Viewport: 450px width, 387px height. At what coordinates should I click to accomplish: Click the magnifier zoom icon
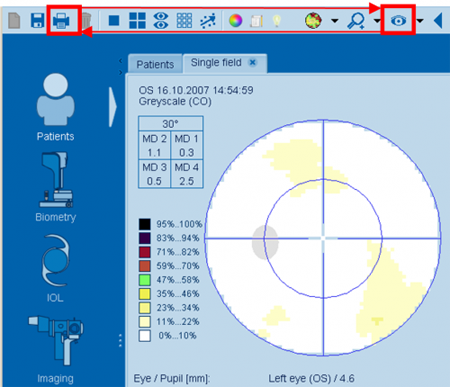pyautogui.click(x=356, y=21)
